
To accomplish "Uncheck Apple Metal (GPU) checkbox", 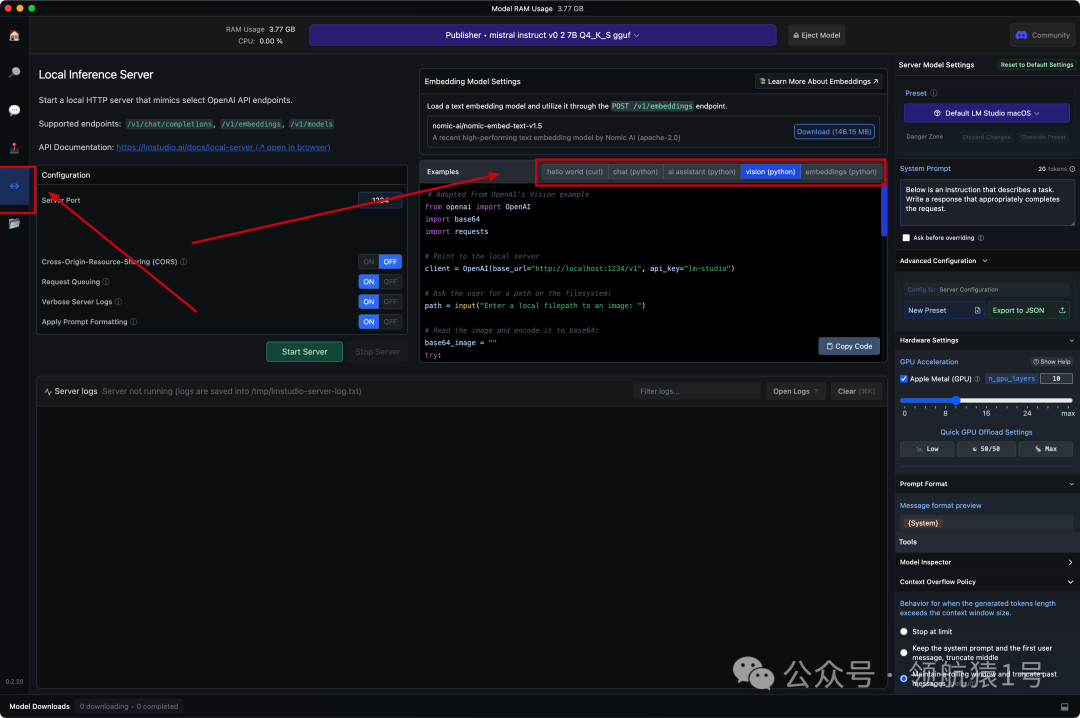I will click(904, 379).
